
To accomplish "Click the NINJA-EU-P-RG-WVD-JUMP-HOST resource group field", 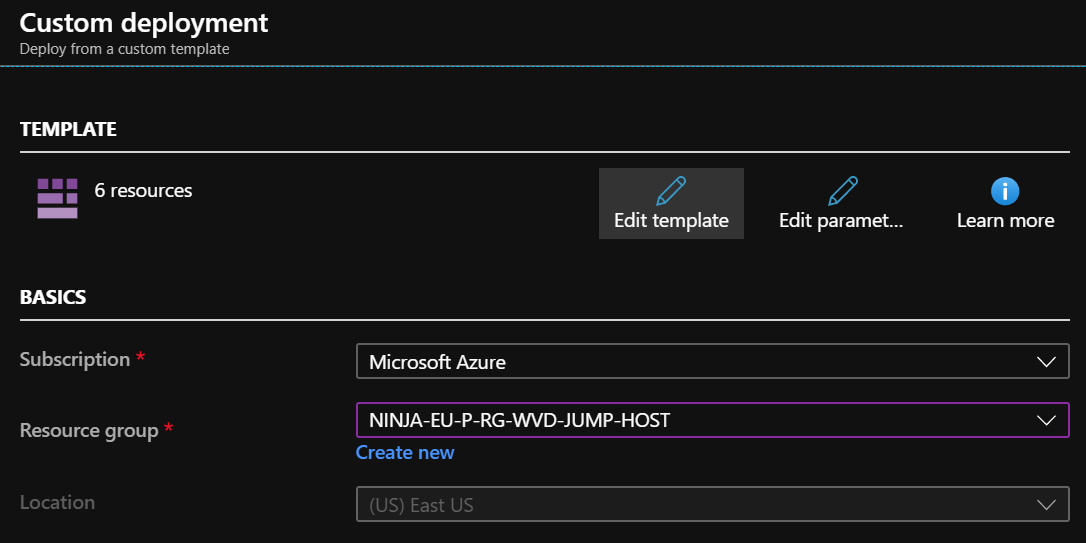I will coord(690,420).
